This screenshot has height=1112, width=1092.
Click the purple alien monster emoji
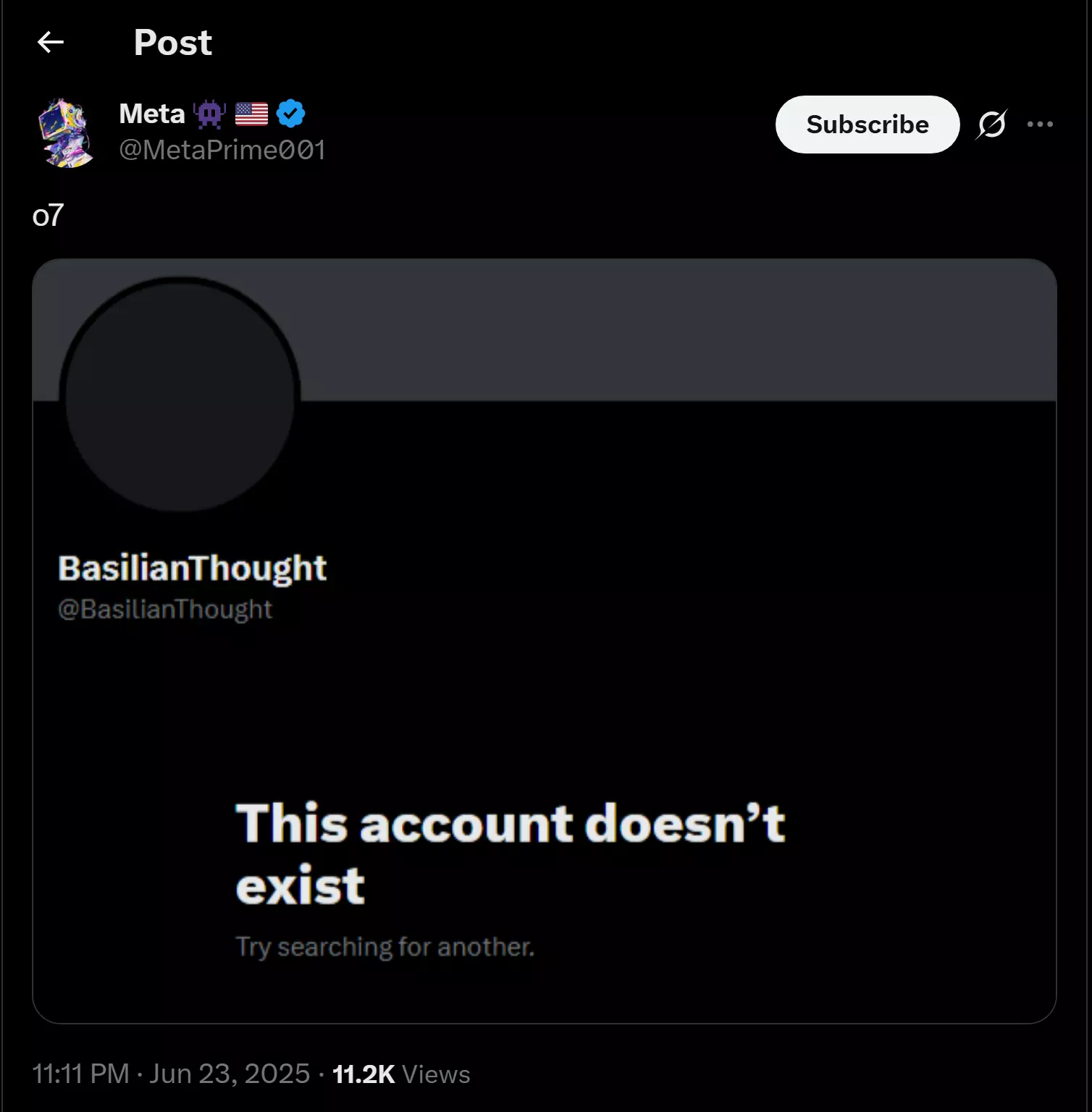click(209, 114)
